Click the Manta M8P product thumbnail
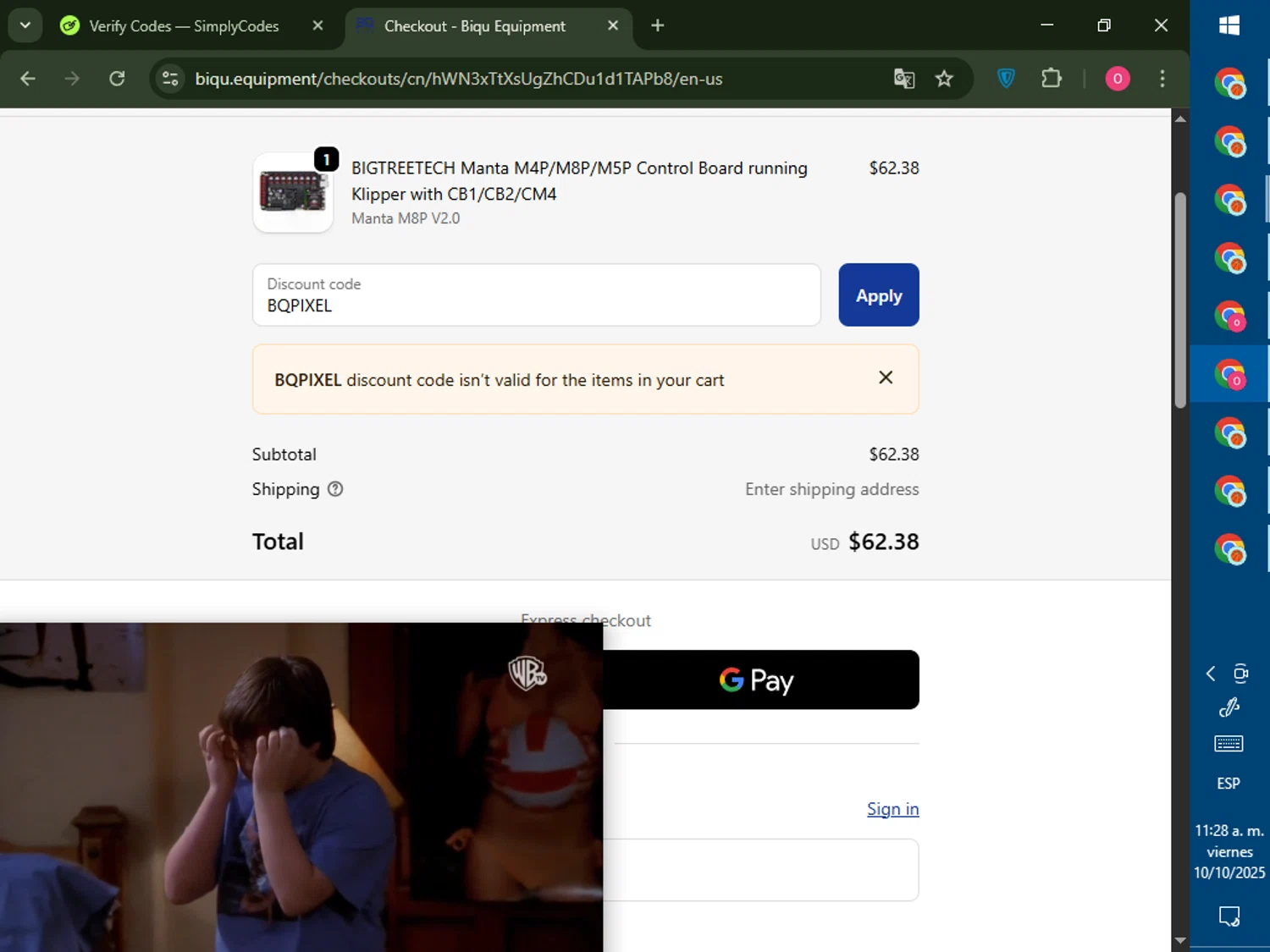 (x=293, y=192)
